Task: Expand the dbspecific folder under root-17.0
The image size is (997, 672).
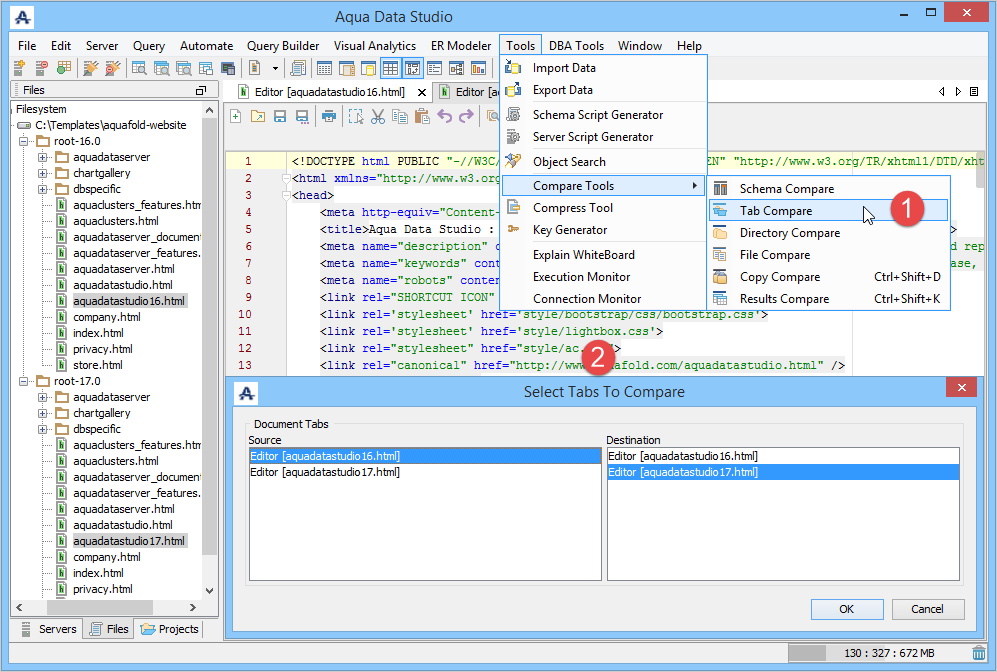Action: [x=43, y=429]
